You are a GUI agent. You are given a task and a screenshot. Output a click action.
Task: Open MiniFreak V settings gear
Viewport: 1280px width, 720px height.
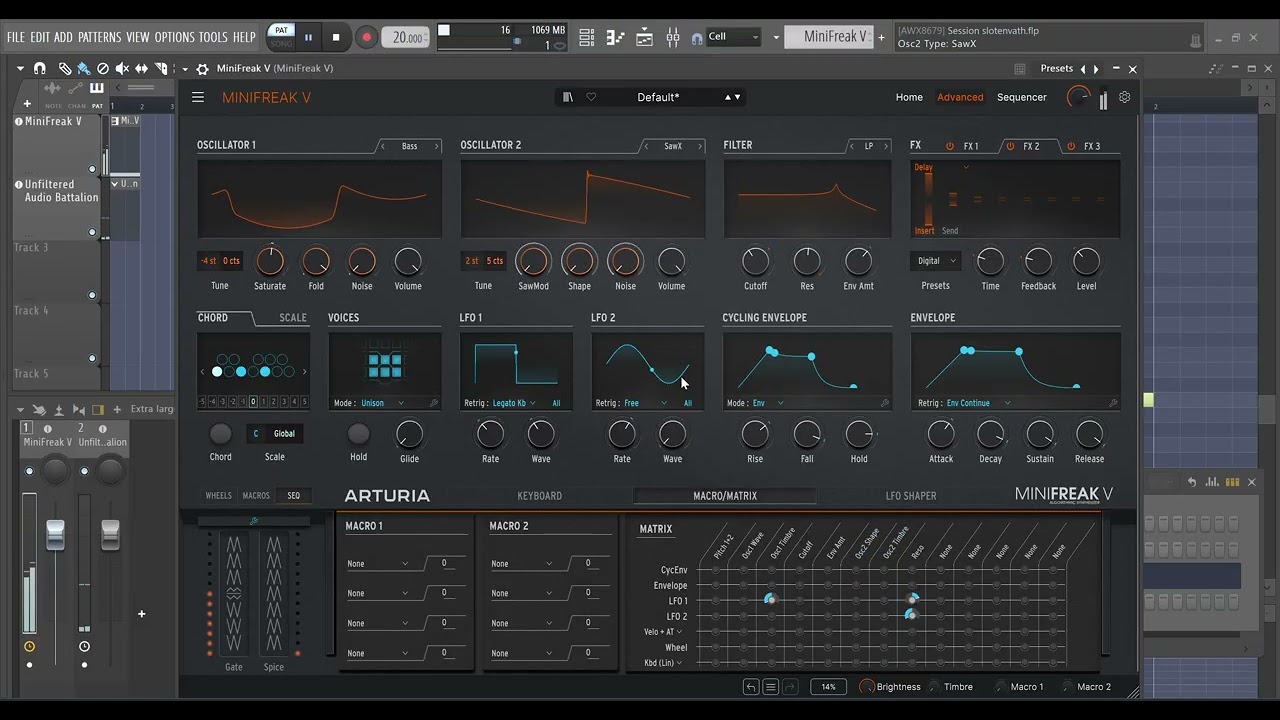[x=1124, y=97]
